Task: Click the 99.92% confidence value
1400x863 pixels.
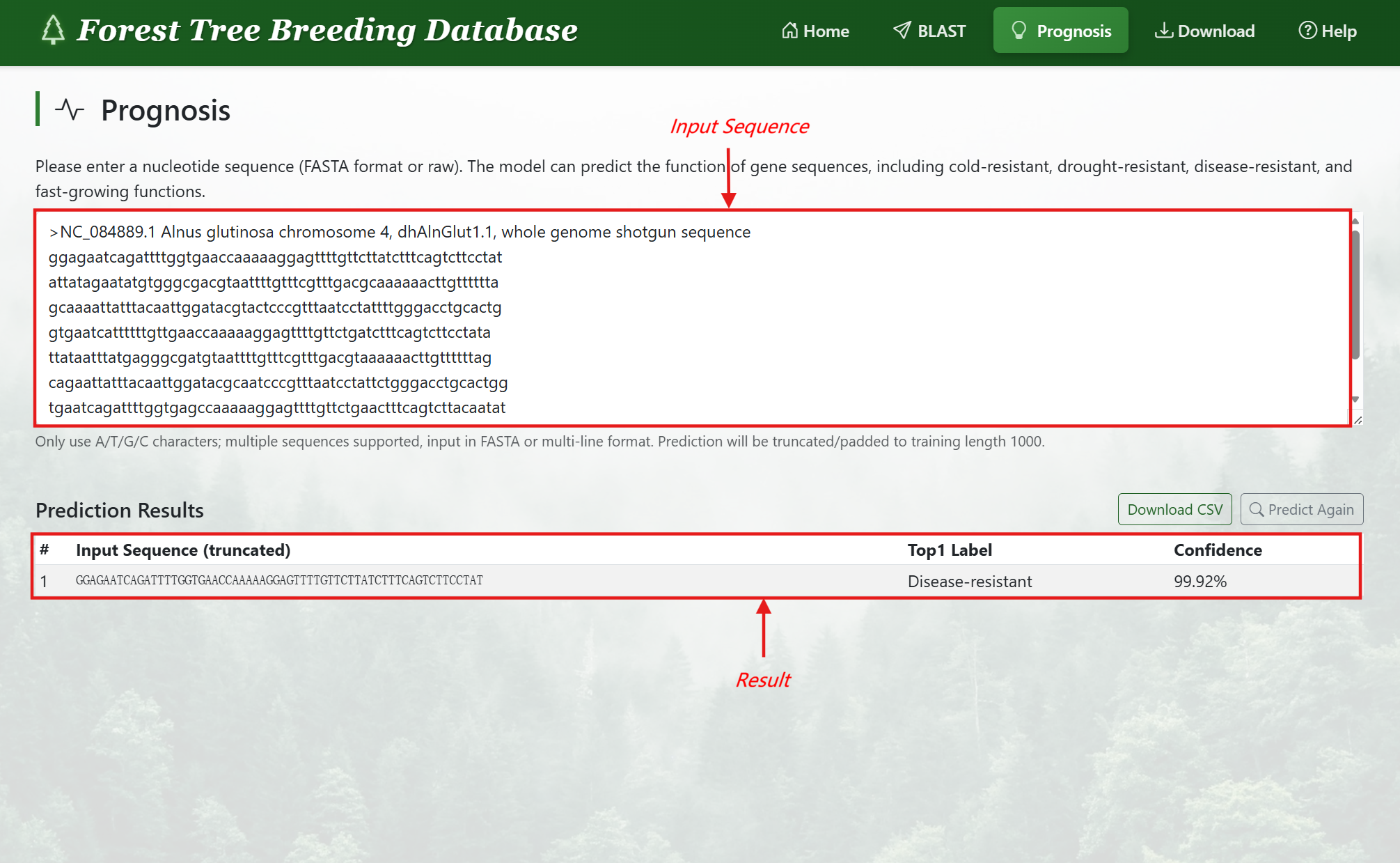Action: click(1200, 582)
